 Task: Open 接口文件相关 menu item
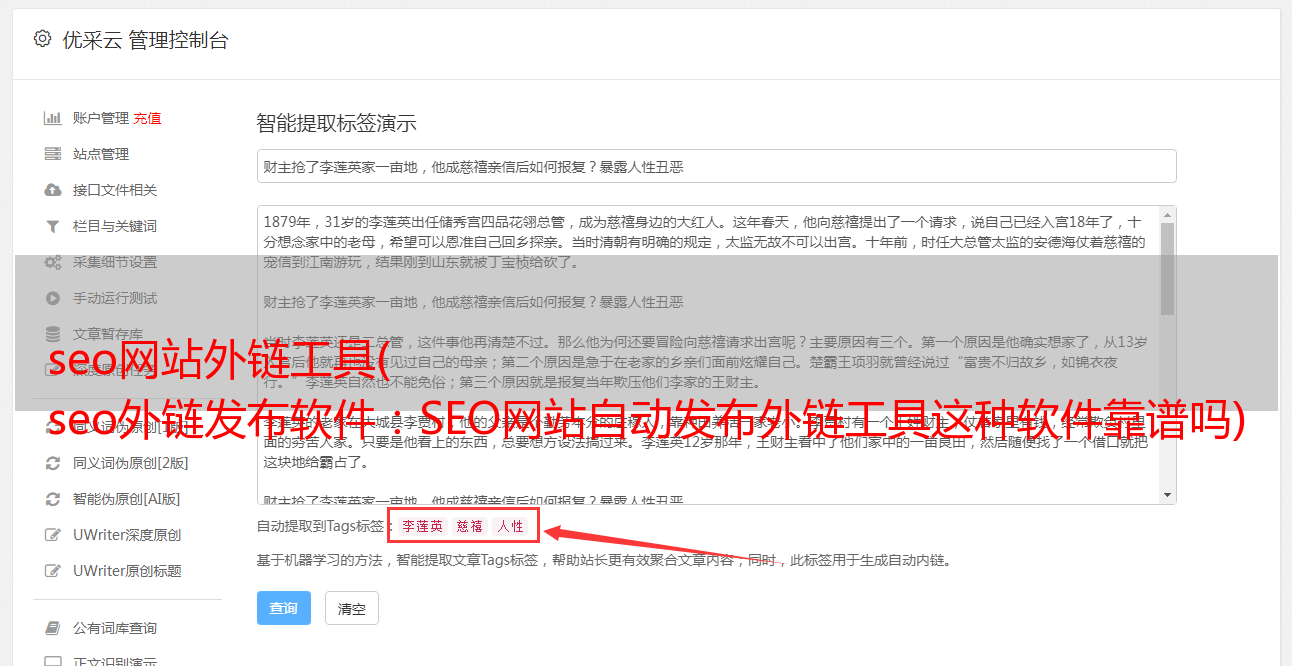[x=115, y=190]
